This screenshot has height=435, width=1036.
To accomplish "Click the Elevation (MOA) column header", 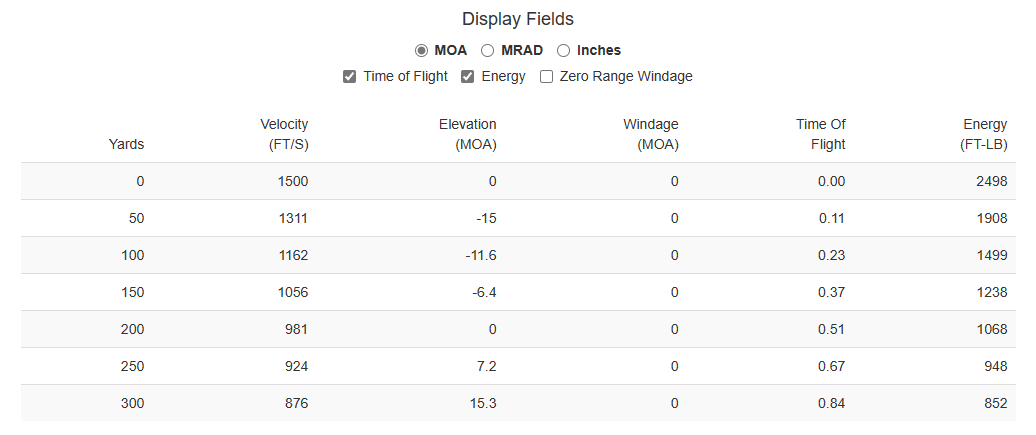I will [467, 134].
